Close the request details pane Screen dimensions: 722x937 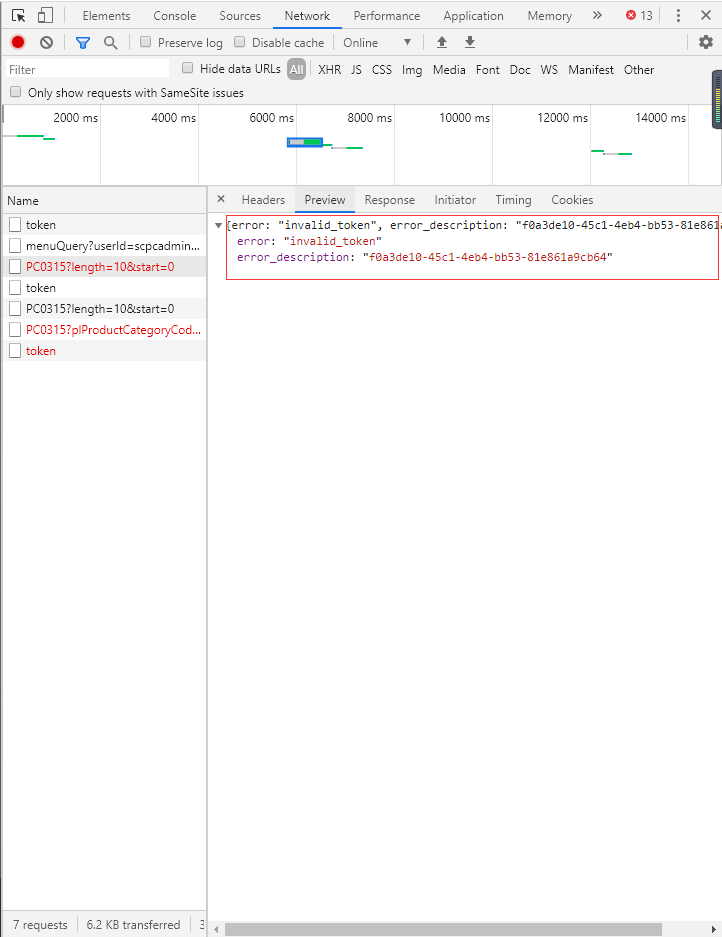221,199
